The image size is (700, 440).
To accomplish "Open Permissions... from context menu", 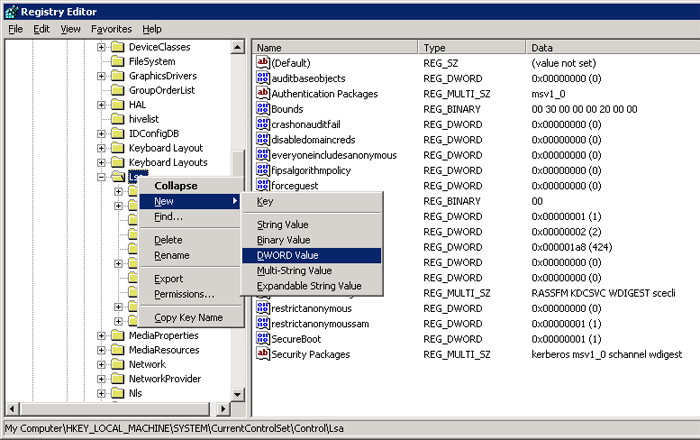I will tap(190, 294).
